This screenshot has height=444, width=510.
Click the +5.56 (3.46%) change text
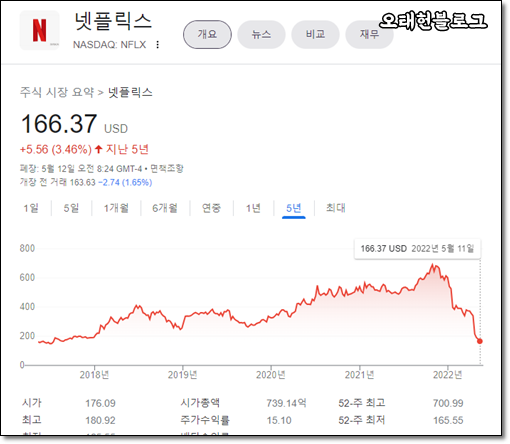click(56, 149)
